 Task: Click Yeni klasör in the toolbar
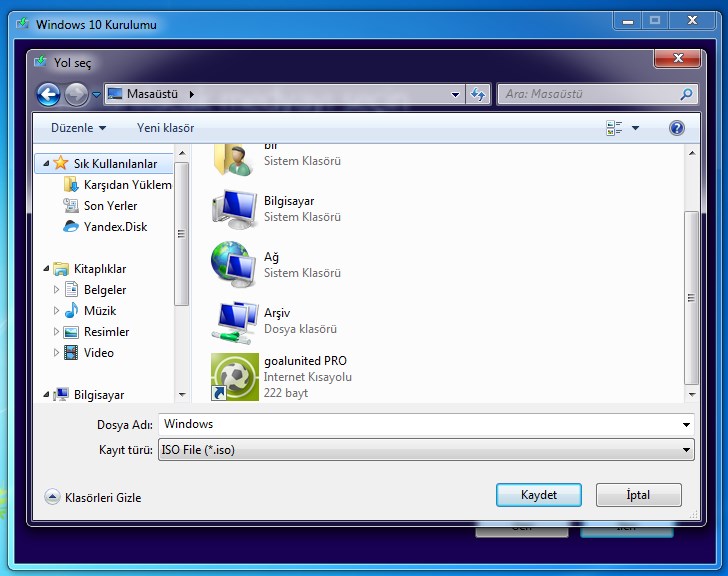(x=165, y=128)
